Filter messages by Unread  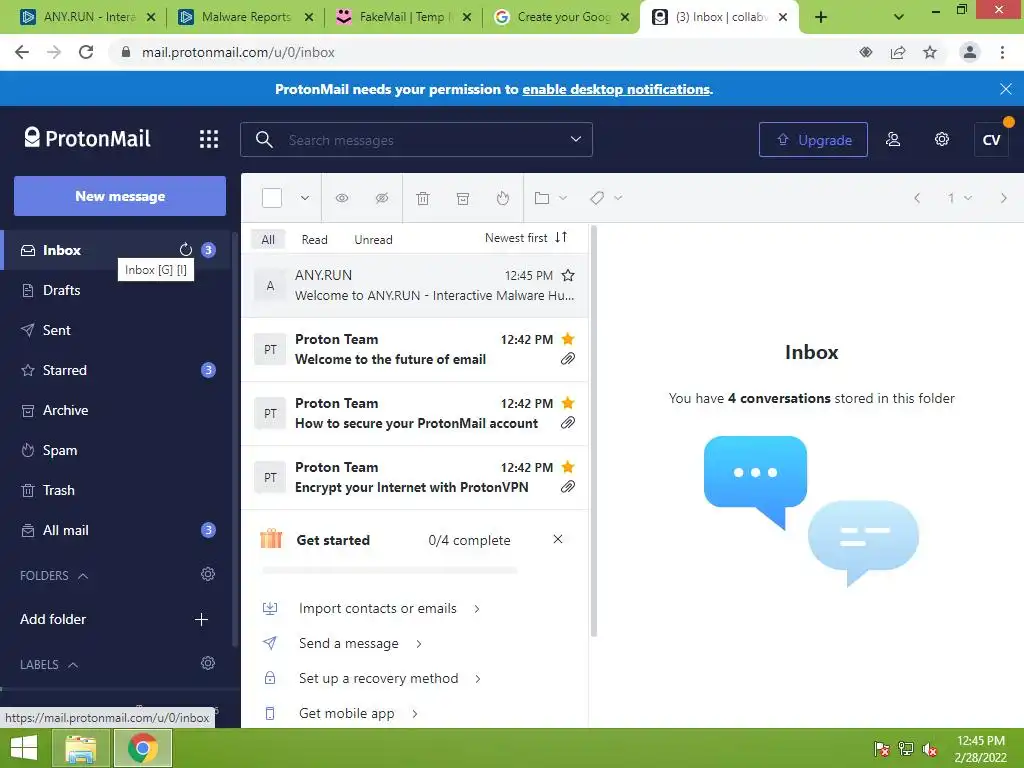click(373, 240)
